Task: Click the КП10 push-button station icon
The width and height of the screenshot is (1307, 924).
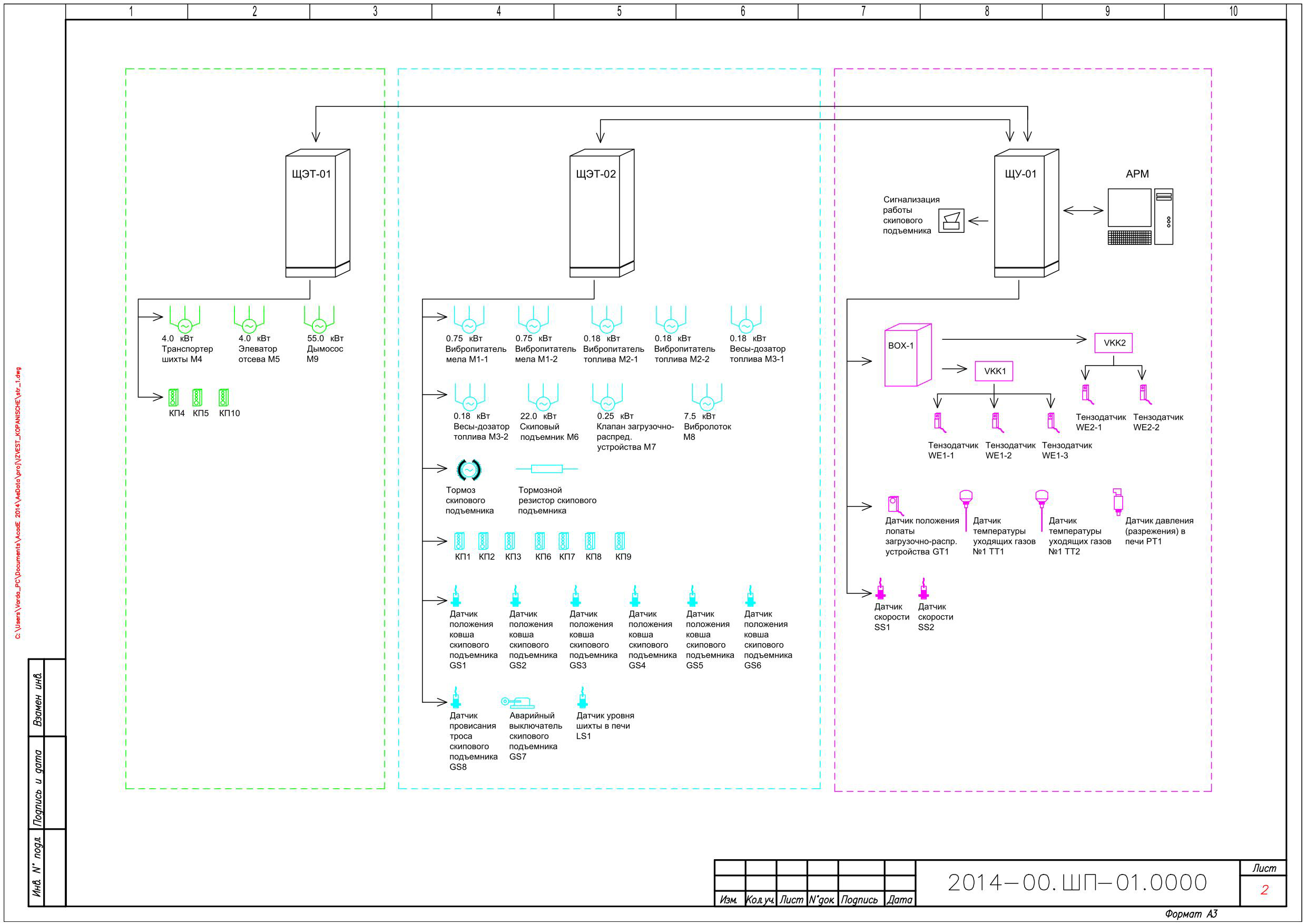Action: 224,397
